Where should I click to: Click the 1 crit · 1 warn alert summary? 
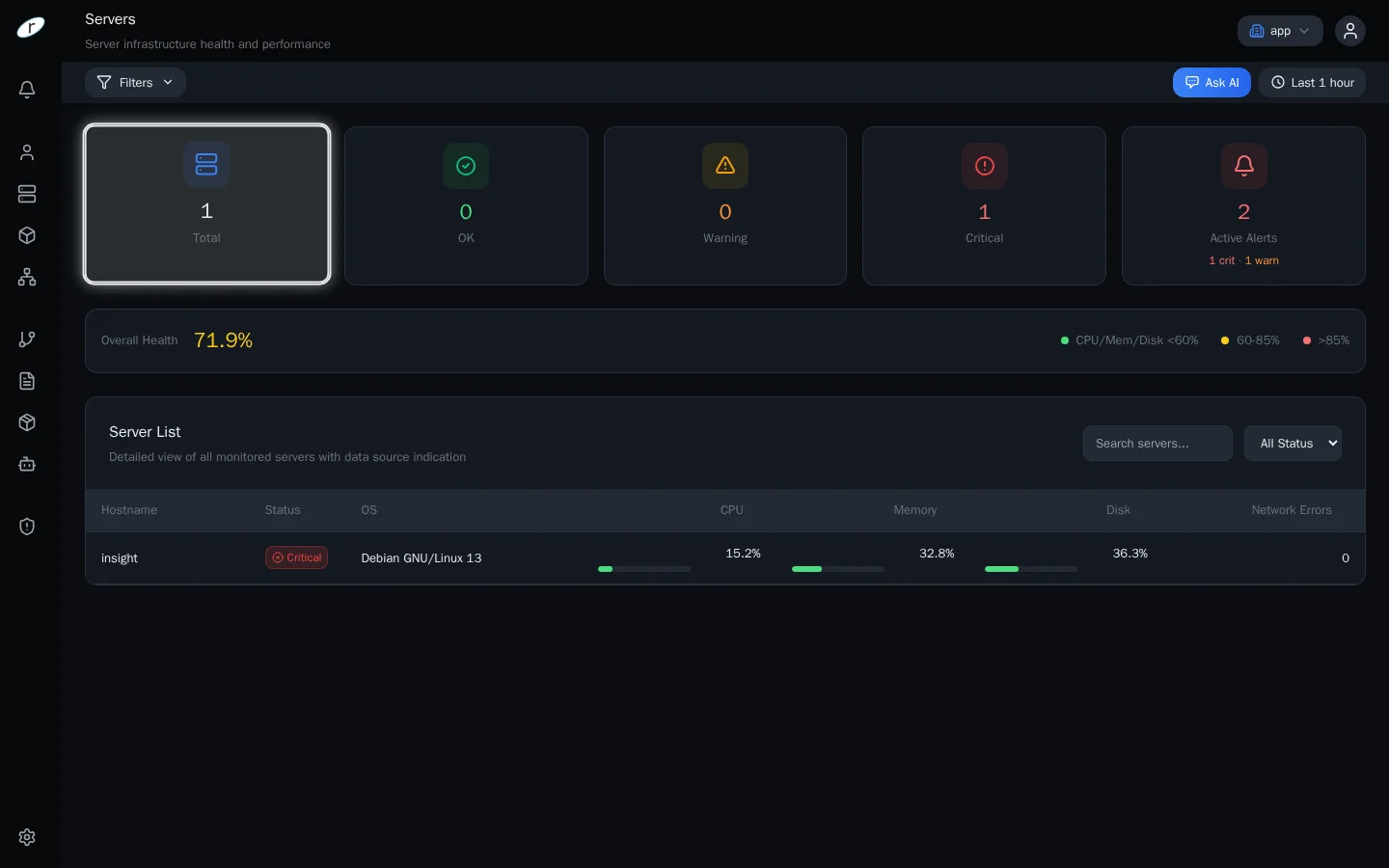click(1243, 260)
